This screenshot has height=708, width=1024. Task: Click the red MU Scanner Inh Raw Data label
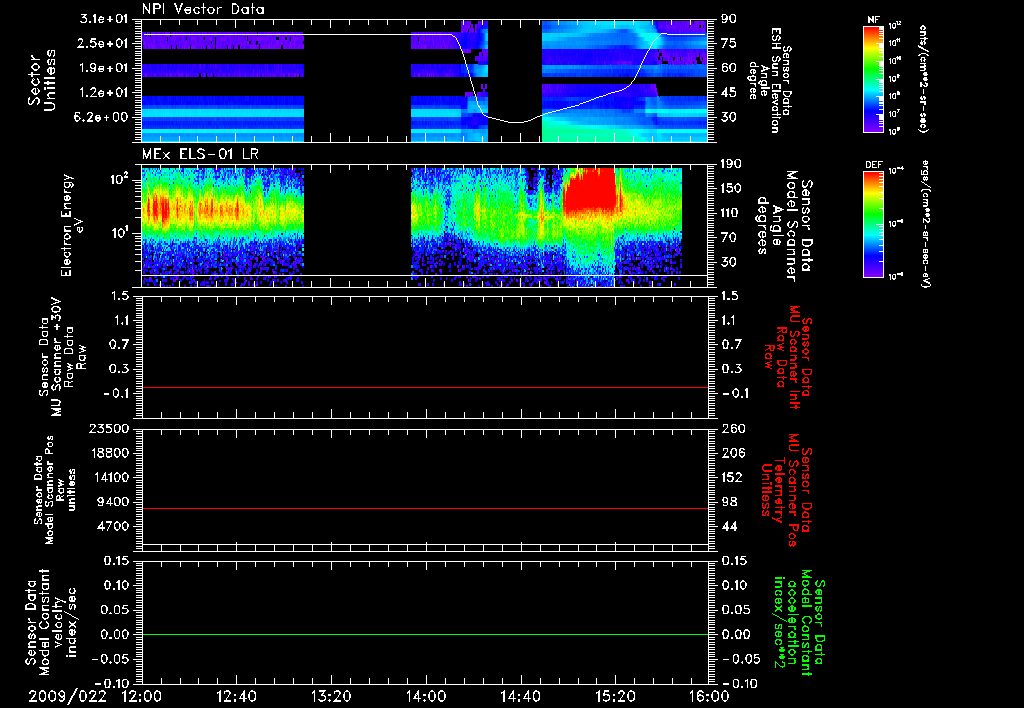click(x=788, y=357)
